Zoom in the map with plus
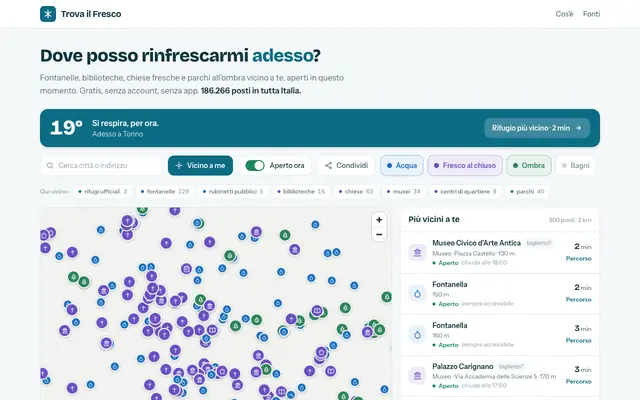Image resolution: width=640 pixels, height=400 pixels. pos(379,220)
